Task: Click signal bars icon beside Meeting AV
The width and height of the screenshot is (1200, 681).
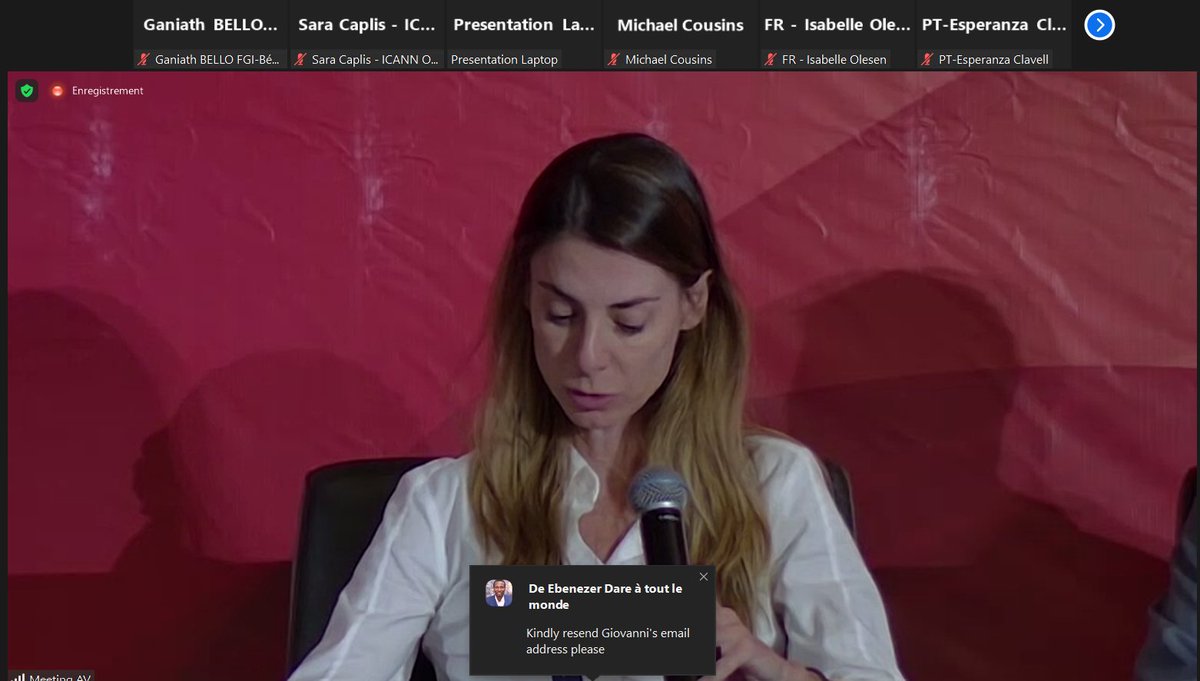Action: click(17, 677)
